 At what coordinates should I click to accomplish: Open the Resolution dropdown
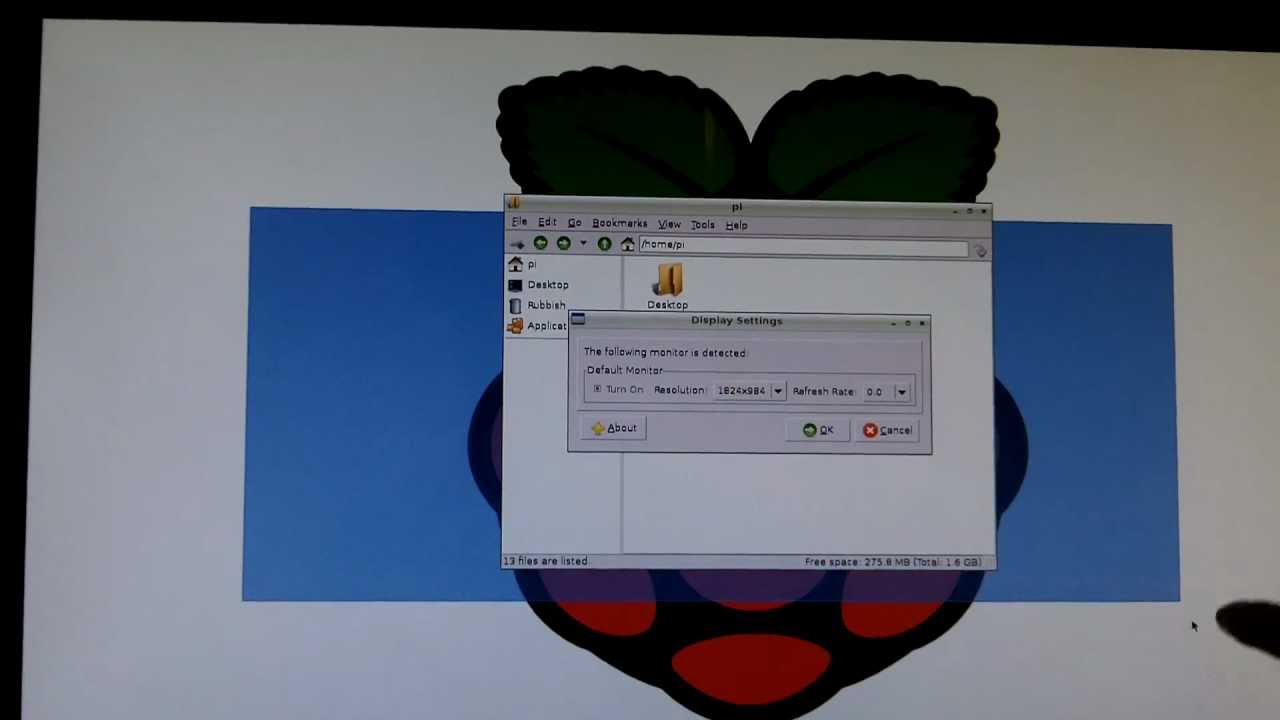[x=749, y=391]
